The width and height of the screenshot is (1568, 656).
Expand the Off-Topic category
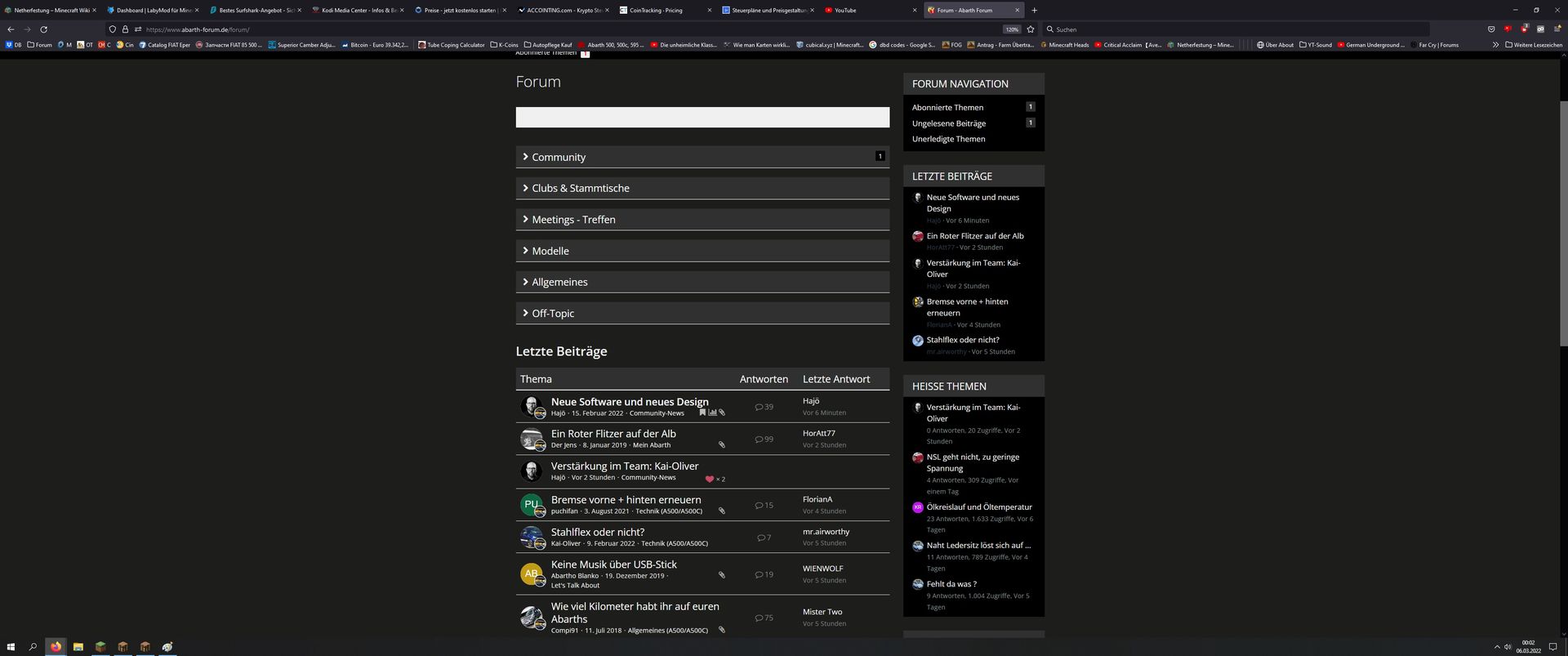coord(552,314)
